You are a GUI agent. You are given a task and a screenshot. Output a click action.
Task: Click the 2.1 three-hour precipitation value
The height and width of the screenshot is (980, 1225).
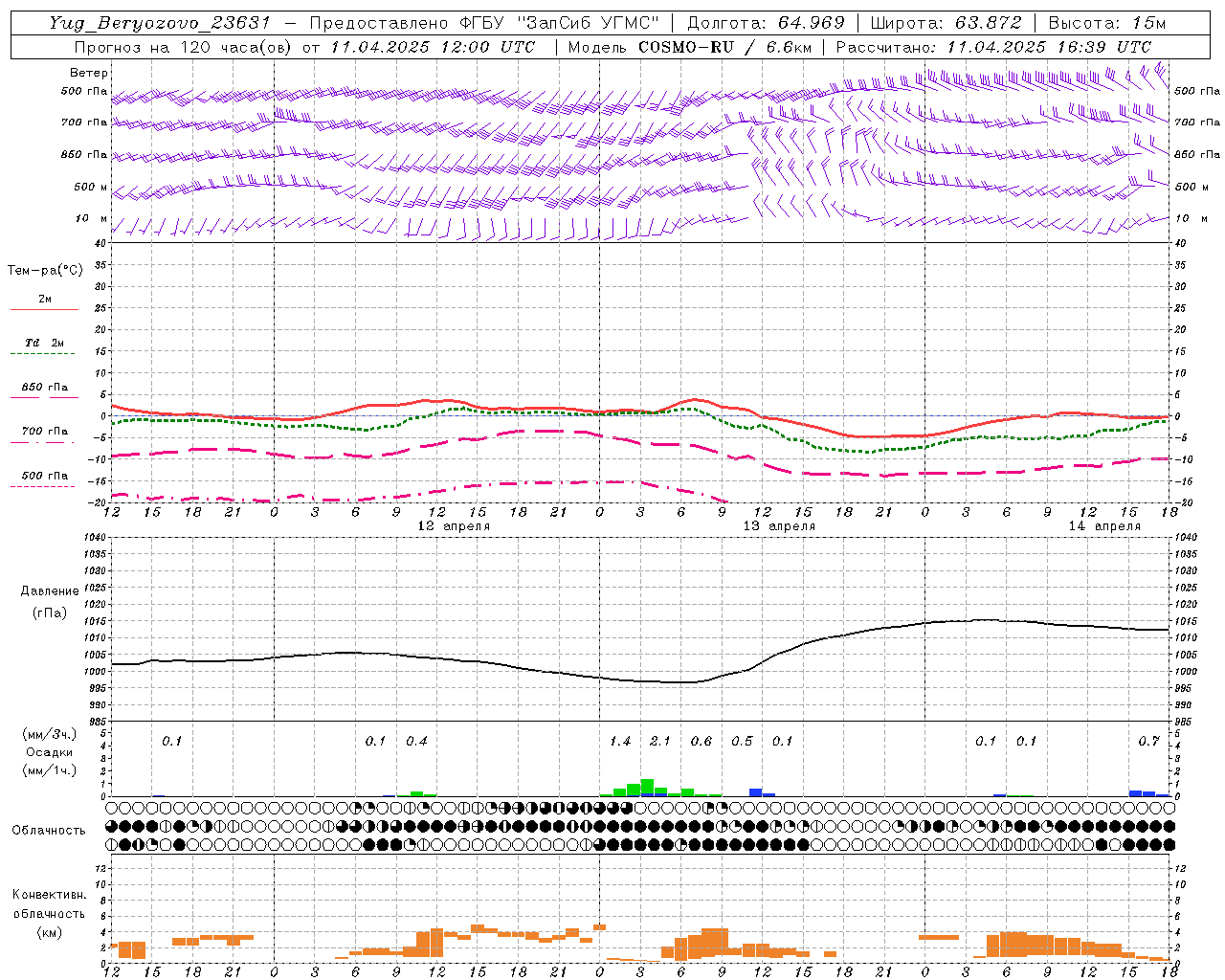pyautogui.click(x=660, y=742)
